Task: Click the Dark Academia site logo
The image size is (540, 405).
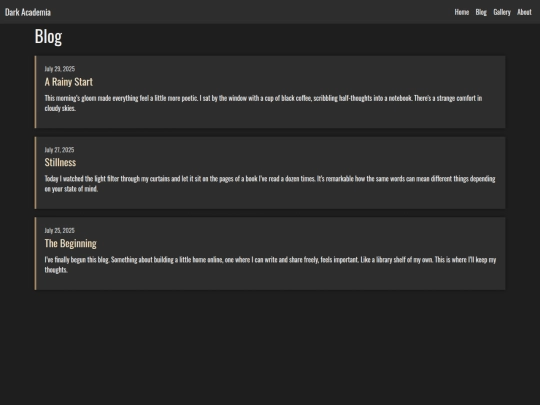Action: (x=28, y=12)
